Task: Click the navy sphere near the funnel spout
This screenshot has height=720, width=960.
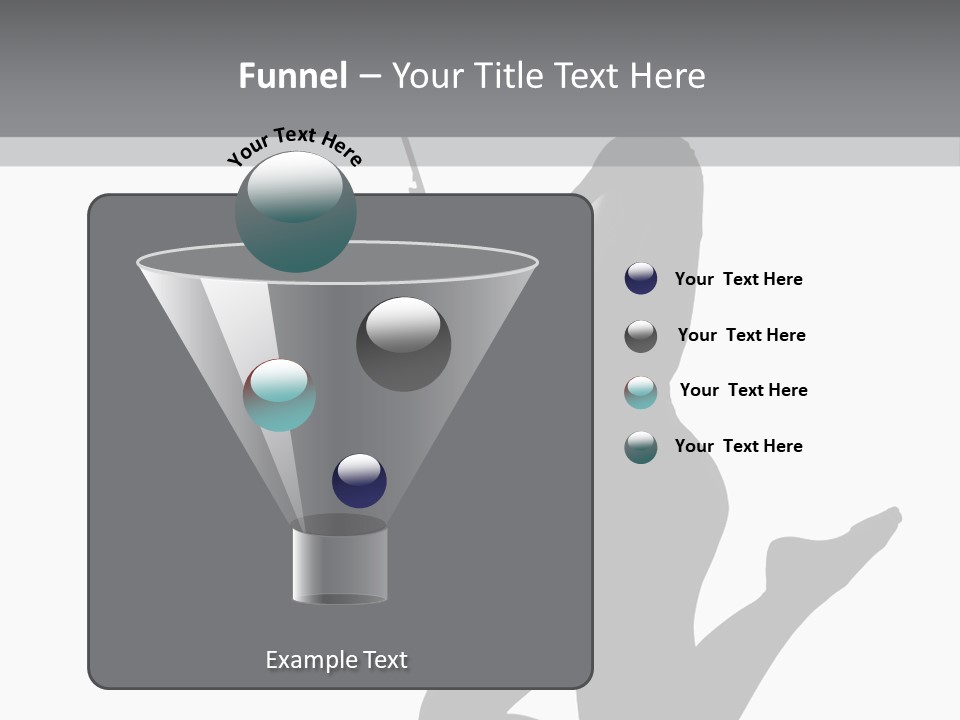Action: pos(359,481)
